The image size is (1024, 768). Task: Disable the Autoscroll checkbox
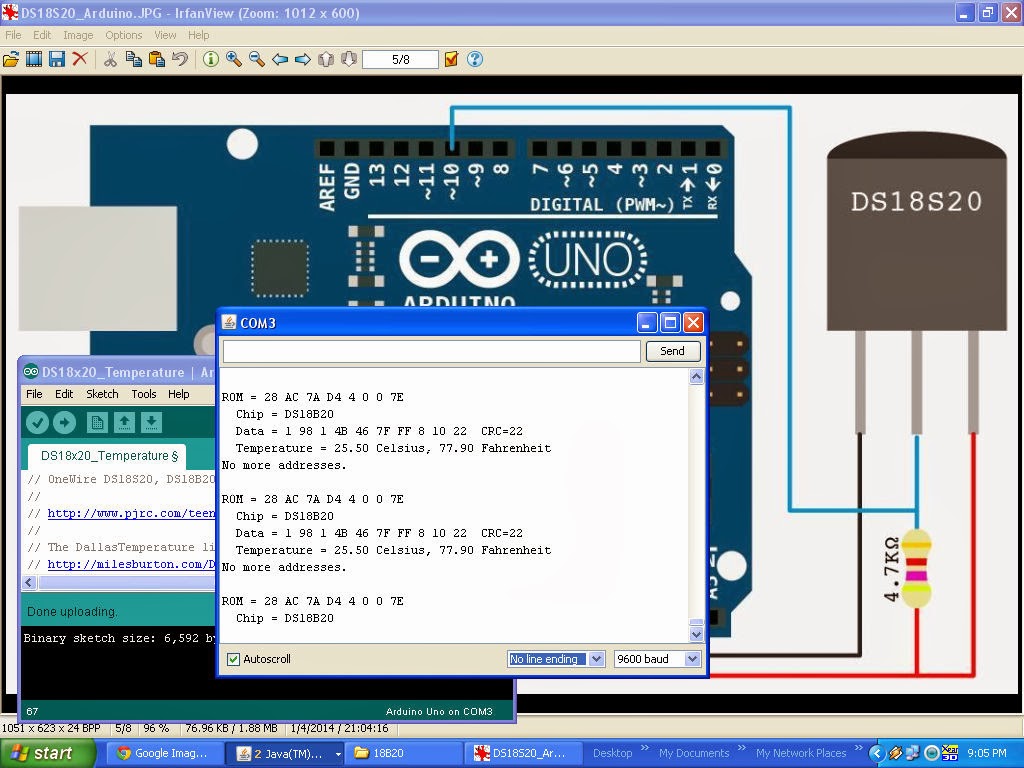[233, 658]
